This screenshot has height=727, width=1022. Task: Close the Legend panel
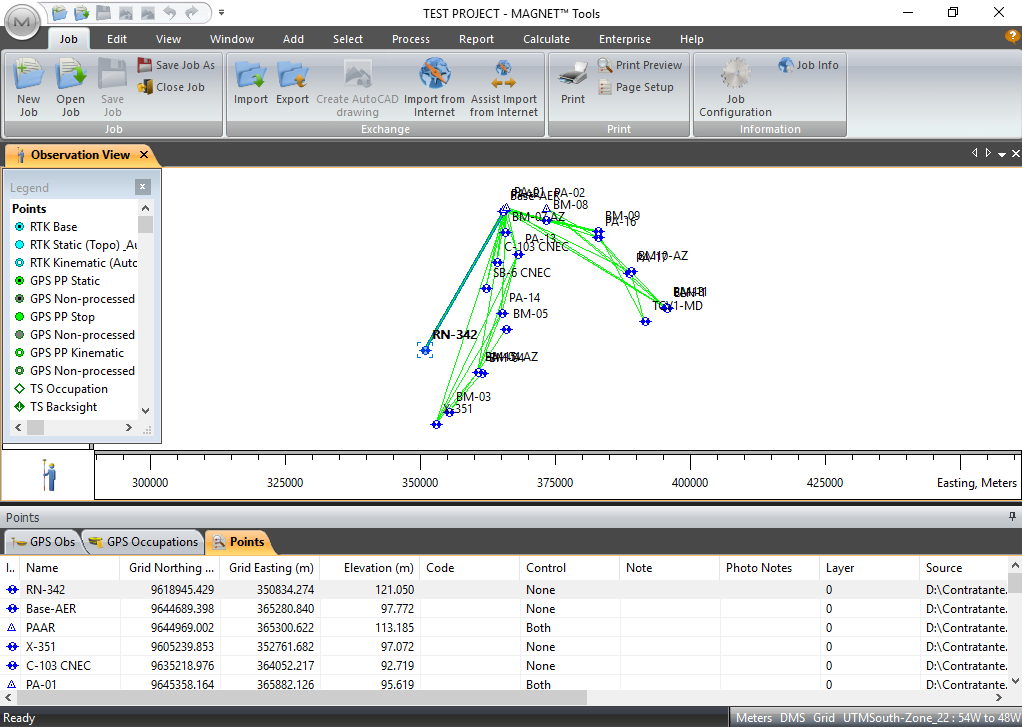coord(142,187)
